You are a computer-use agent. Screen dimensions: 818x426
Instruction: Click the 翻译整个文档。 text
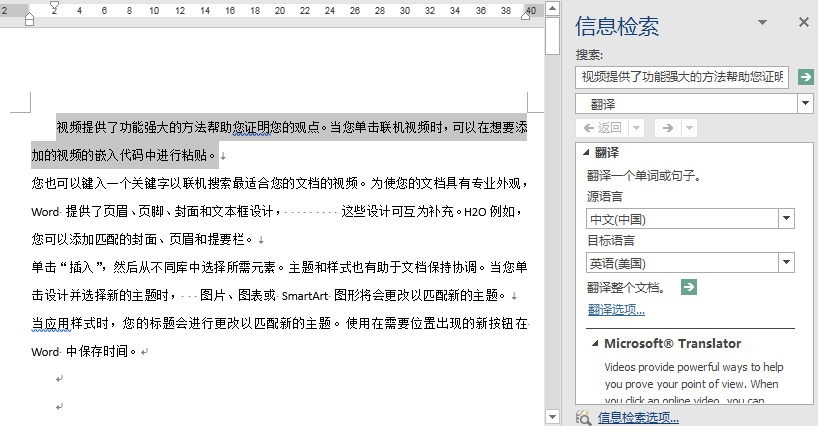[x=627, y=287]
